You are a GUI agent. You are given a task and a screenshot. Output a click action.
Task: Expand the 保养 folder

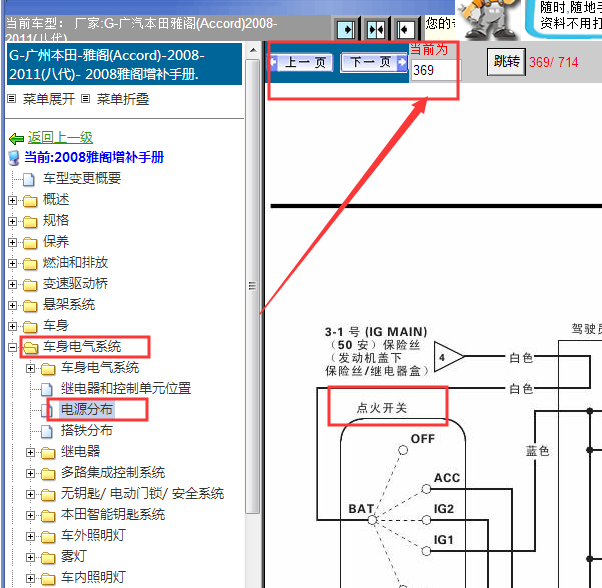12,243
